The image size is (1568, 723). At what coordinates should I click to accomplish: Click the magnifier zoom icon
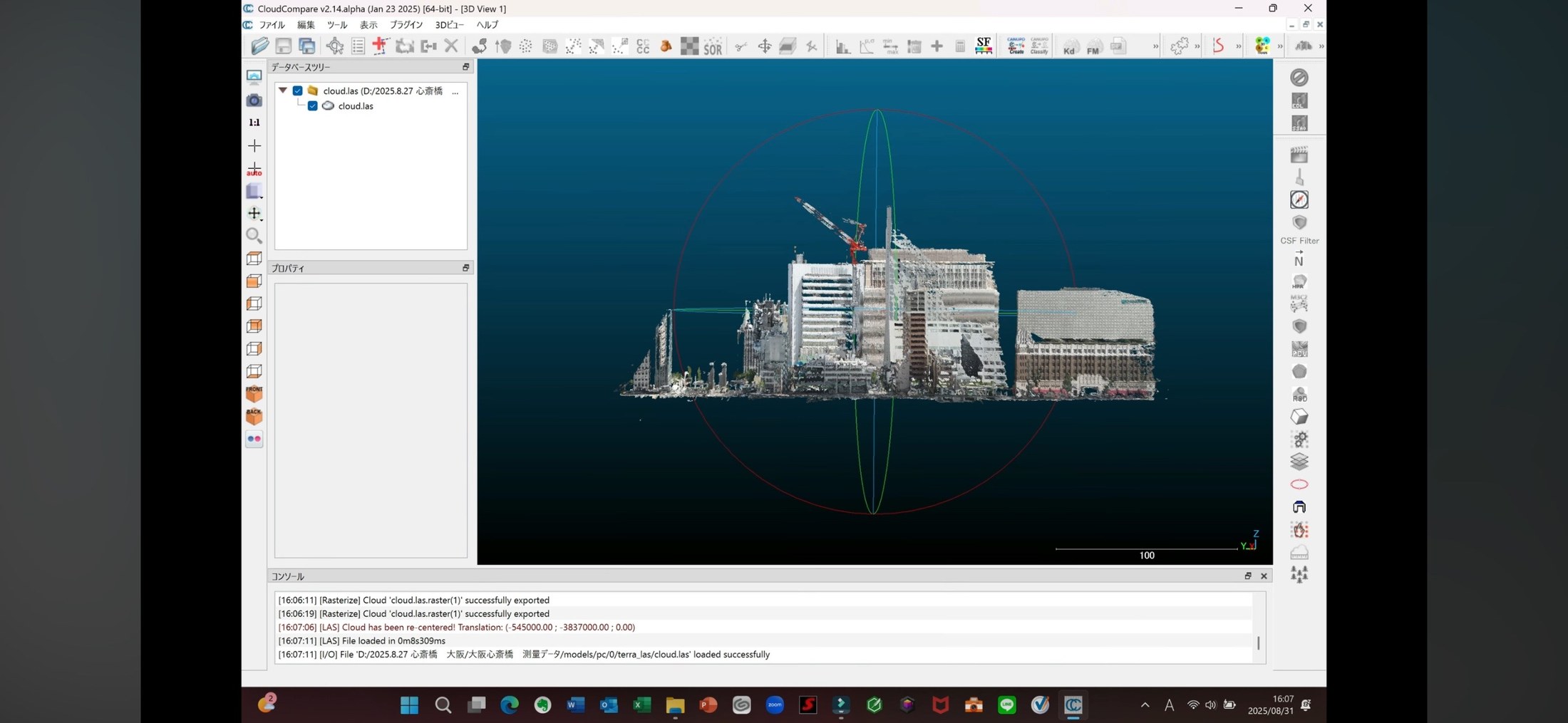pos(254,236)
